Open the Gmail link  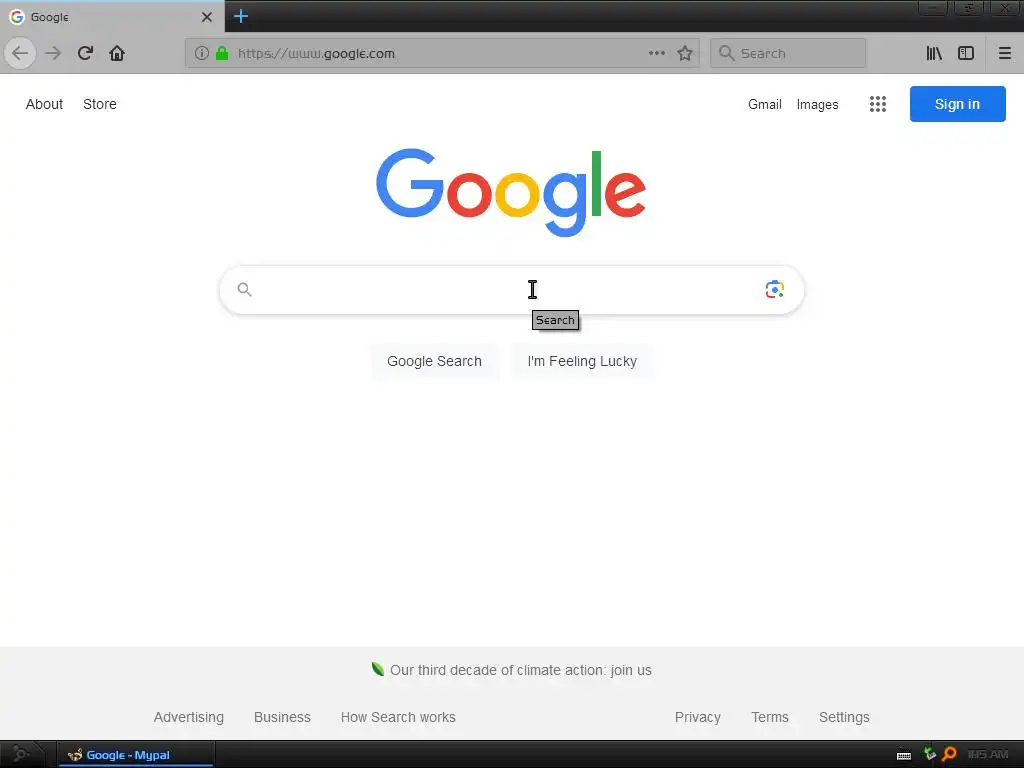765,104
